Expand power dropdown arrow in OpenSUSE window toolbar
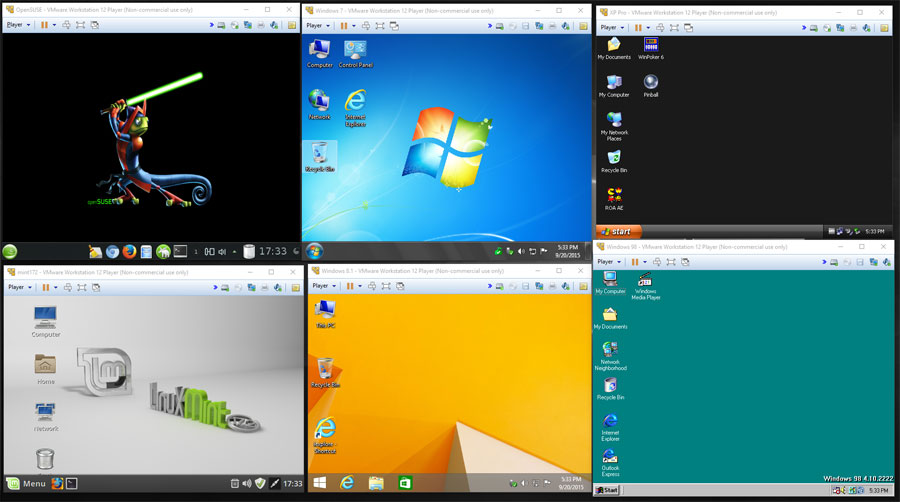The width and height of the screenshot is (900, 502). (x=55, y=25)
